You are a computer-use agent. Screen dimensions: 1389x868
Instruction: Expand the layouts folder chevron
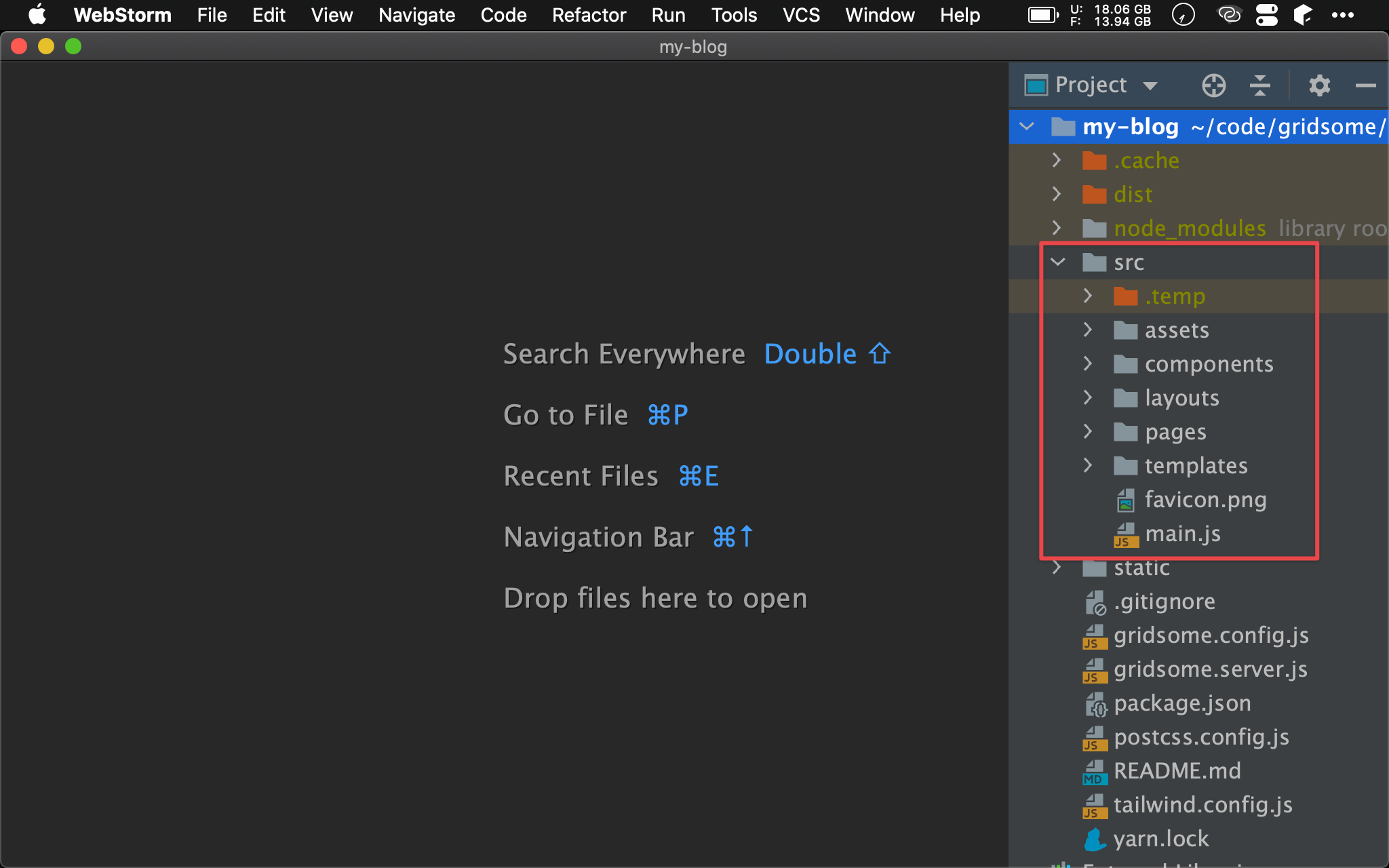tap(1087, 397)
